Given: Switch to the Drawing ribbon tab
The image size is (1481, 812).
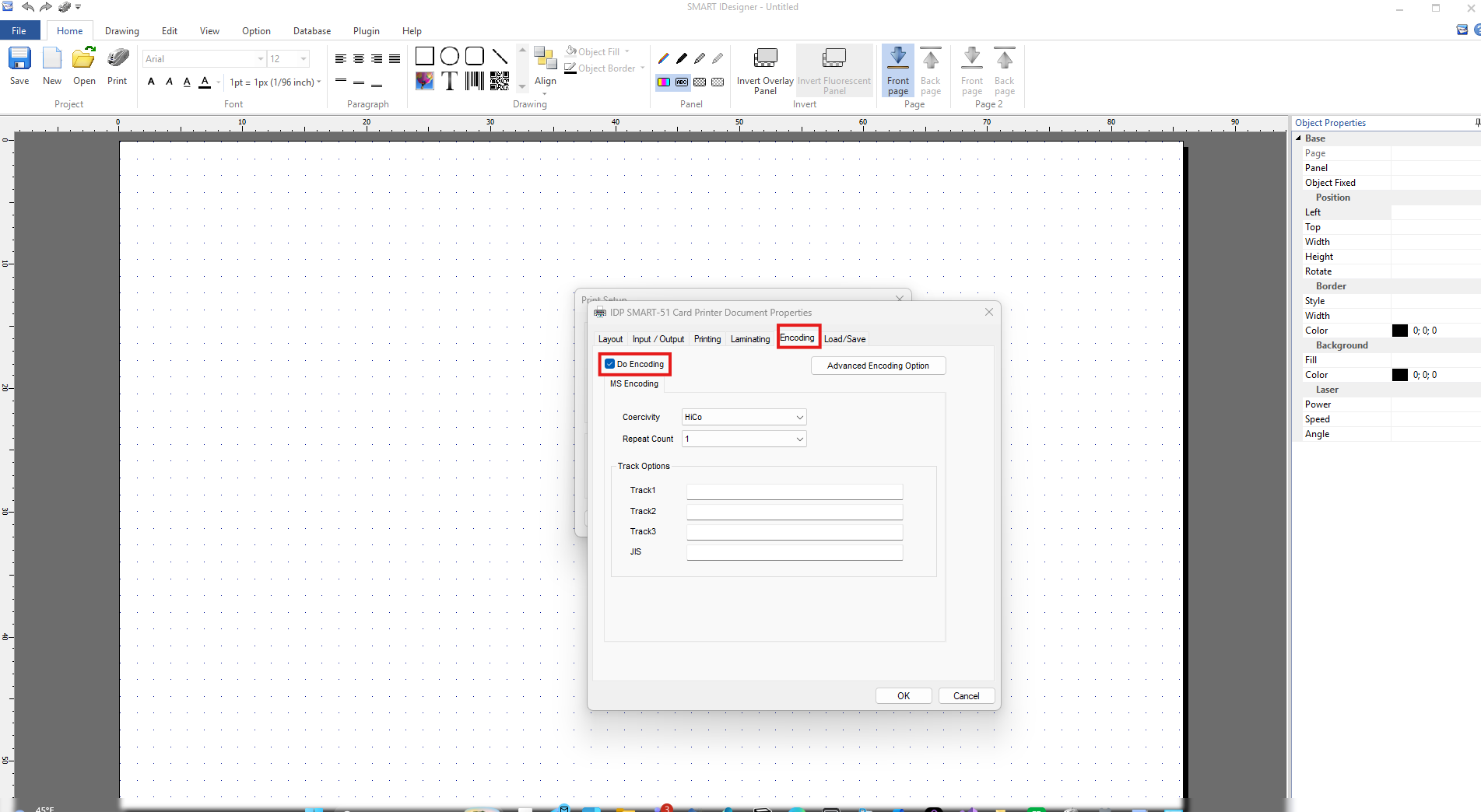Looking at the screenshot, I should [122, 31].
